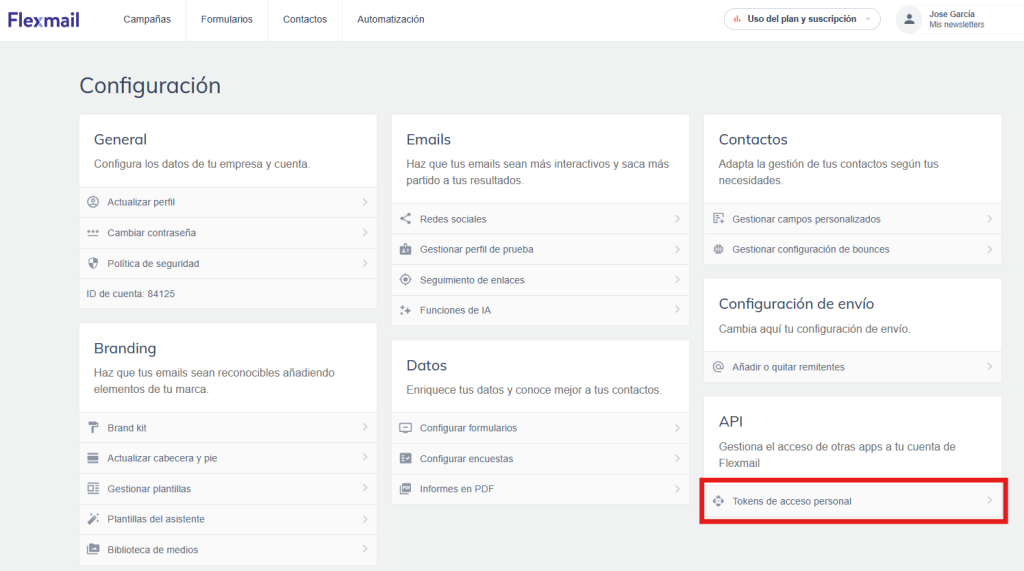The image size is (1024, 571).
Task: Go to the Automatización menu
Action: (391, 20)
